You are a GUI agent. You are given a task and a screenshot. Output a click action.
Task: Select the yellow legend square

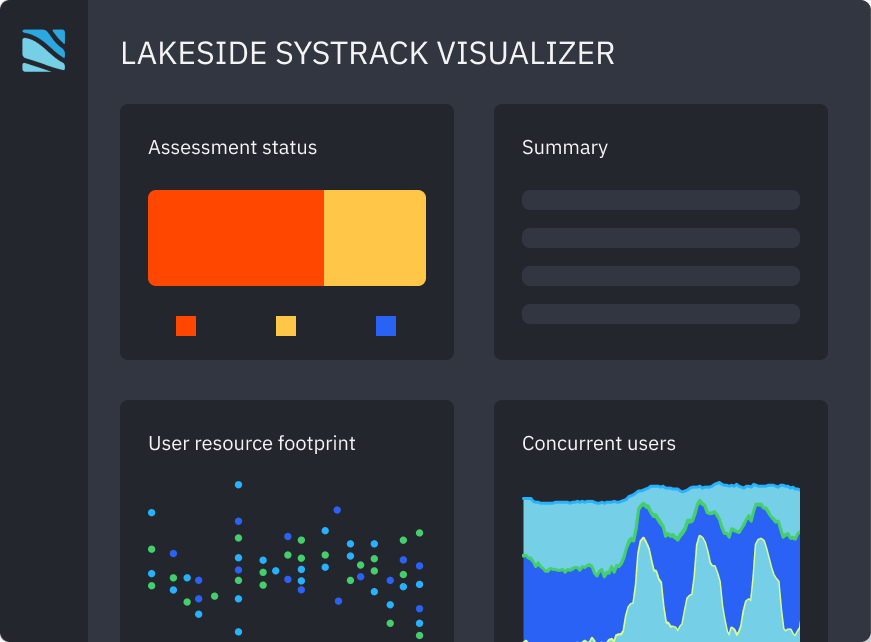pos(286,326)
